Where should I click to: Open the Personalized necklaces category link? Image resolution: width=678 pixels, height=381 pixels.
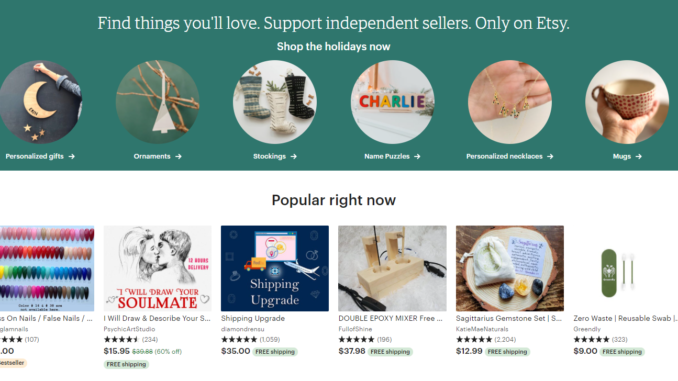pos(504,157)
